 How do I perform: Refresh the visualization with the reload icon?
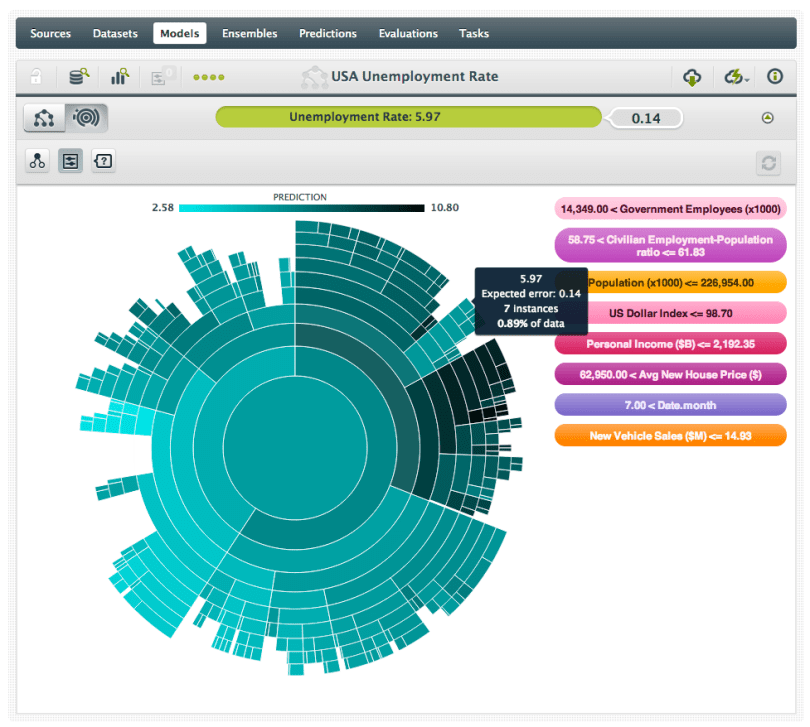tap(768, 163)
